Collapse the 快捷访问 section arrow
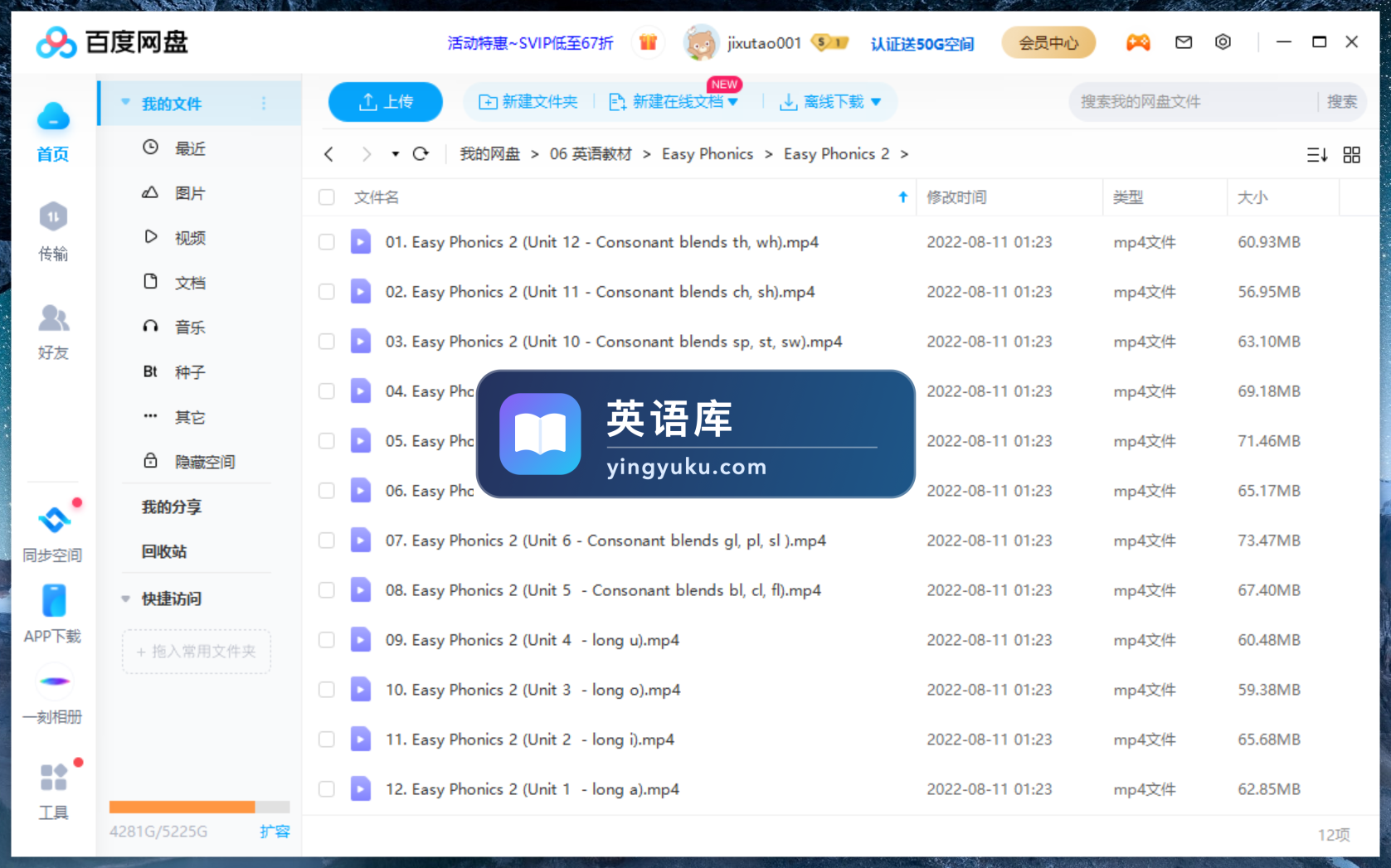Screen dimensions: 1391x868 [126, 599]
